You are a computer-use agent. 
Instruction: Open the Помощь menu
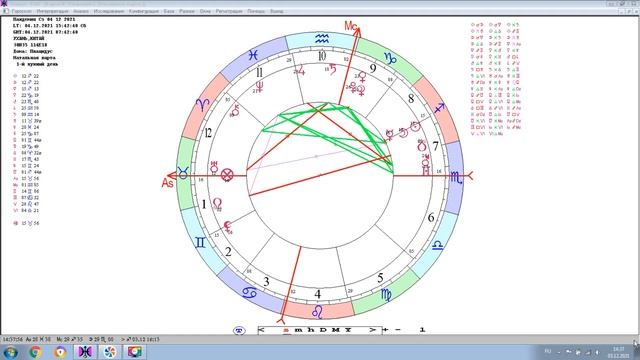[256, 11]
